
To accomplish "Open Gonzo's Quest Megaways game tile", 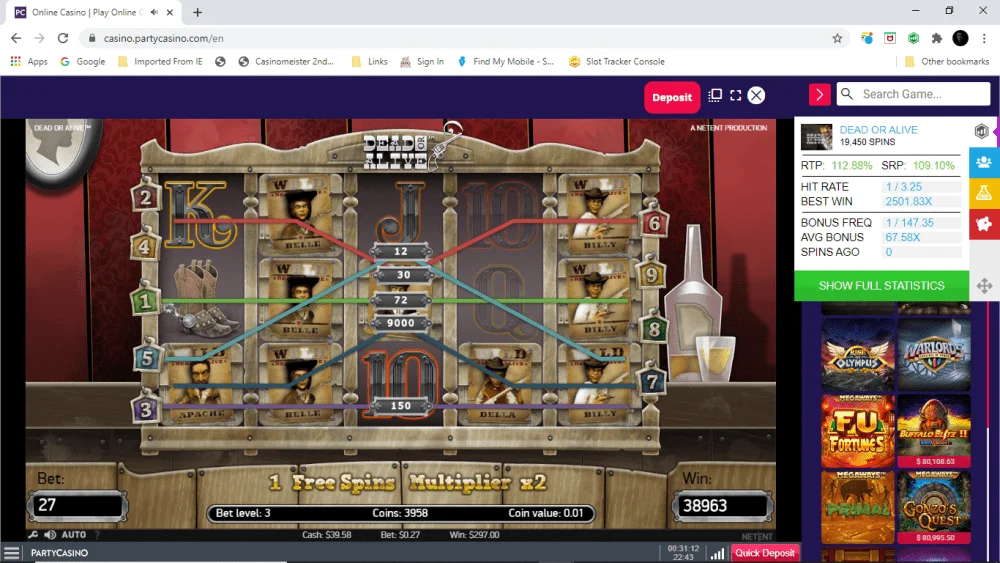I will [934, 508].
